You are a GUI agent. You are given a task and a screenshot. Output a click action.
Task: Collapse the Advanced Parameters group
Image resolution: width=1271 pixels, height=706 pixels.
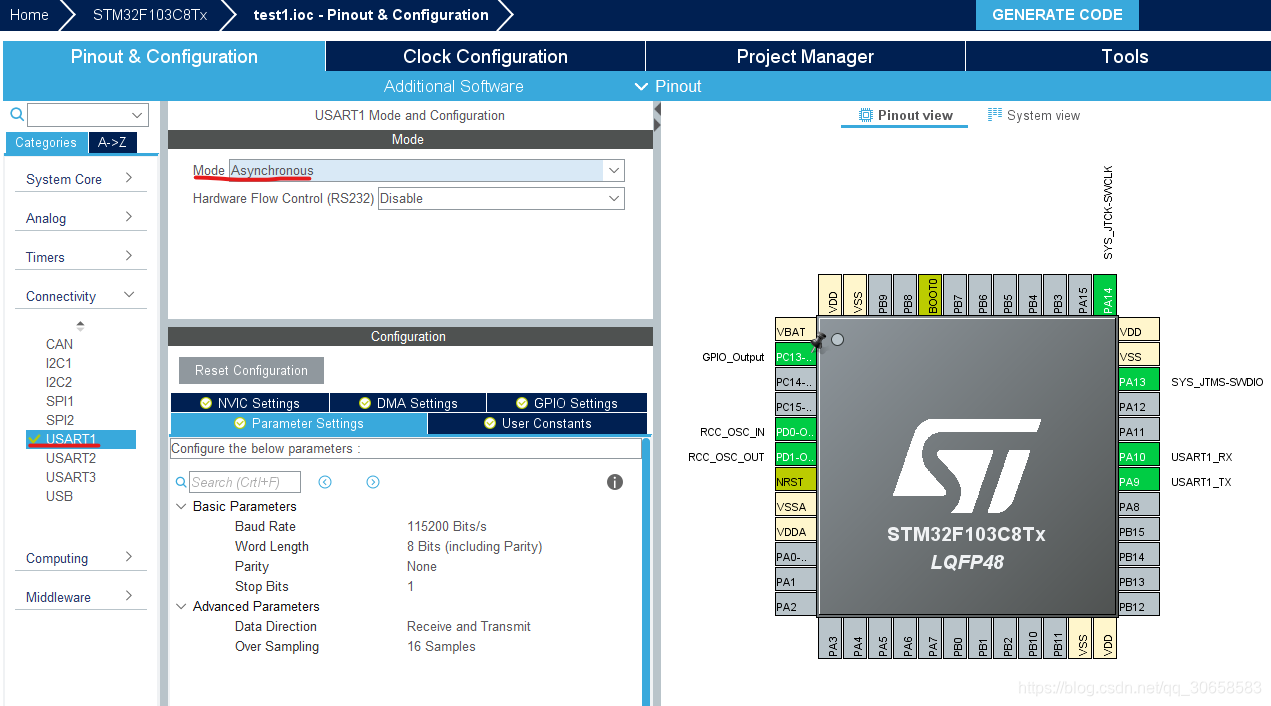coord(182,606)
